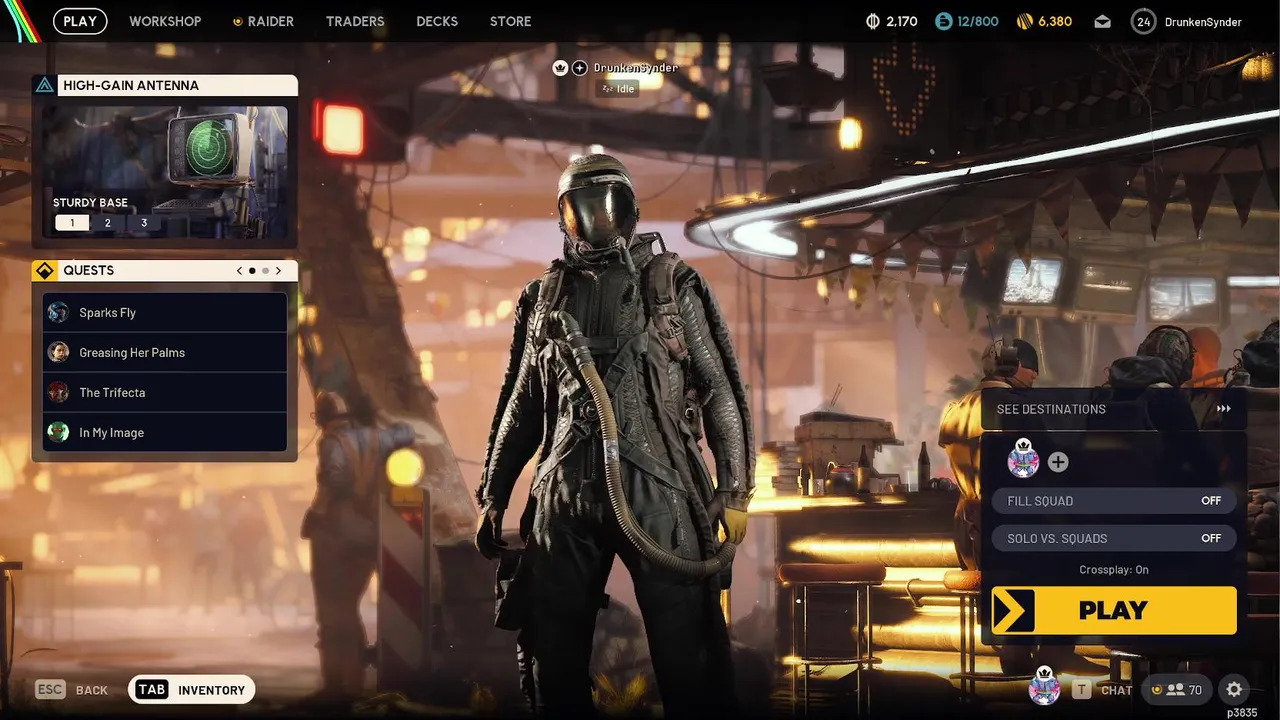Viewport: 1280px width, 720px height.
Task: Switch to the Raider tab
Action: click(x=263, y=21)
